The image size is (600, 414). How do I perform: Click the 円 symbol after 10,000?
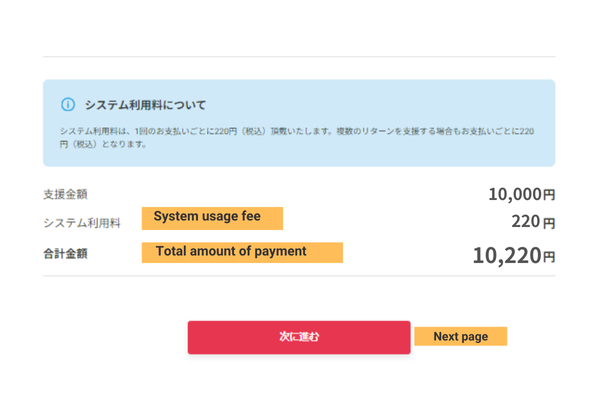coord(548,195)
